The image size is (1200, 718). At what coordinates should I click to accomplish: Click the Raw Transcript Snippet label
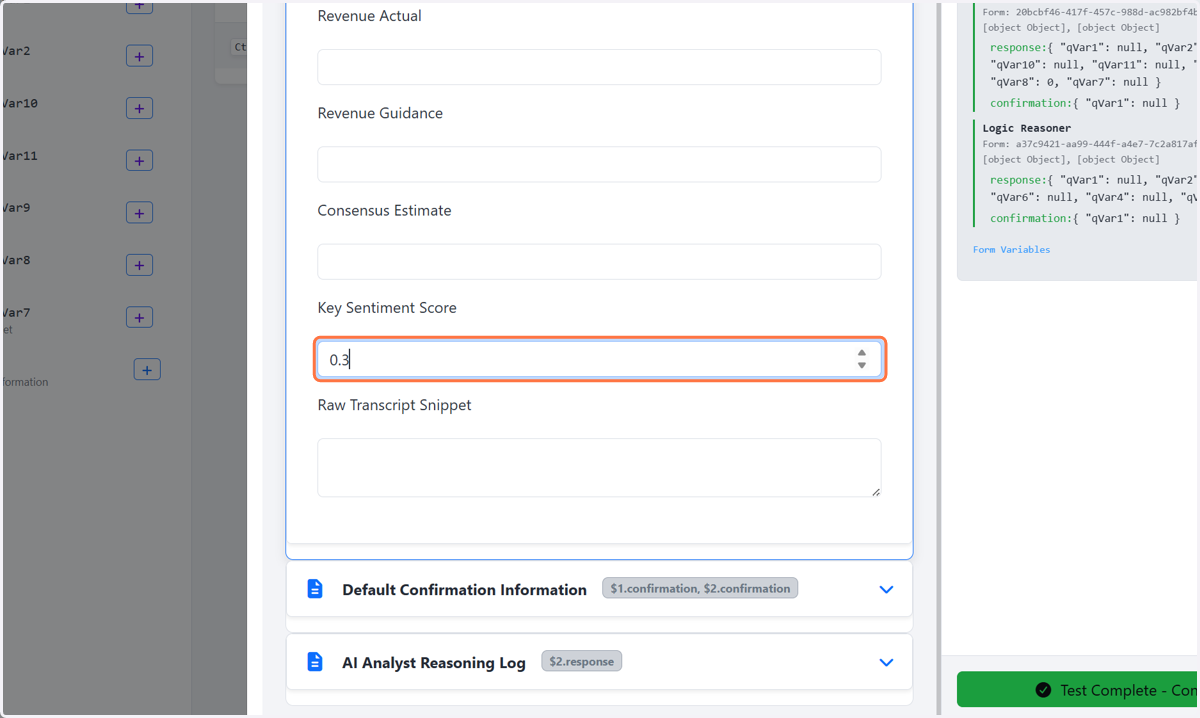[394, 405]
